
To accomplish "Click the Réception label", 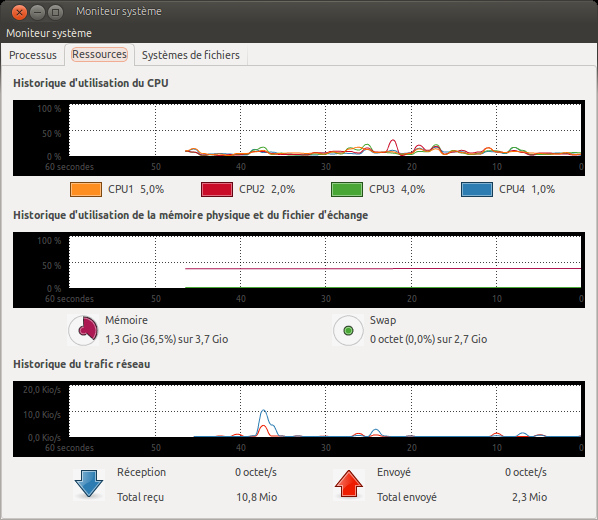I will coord(141,472).
